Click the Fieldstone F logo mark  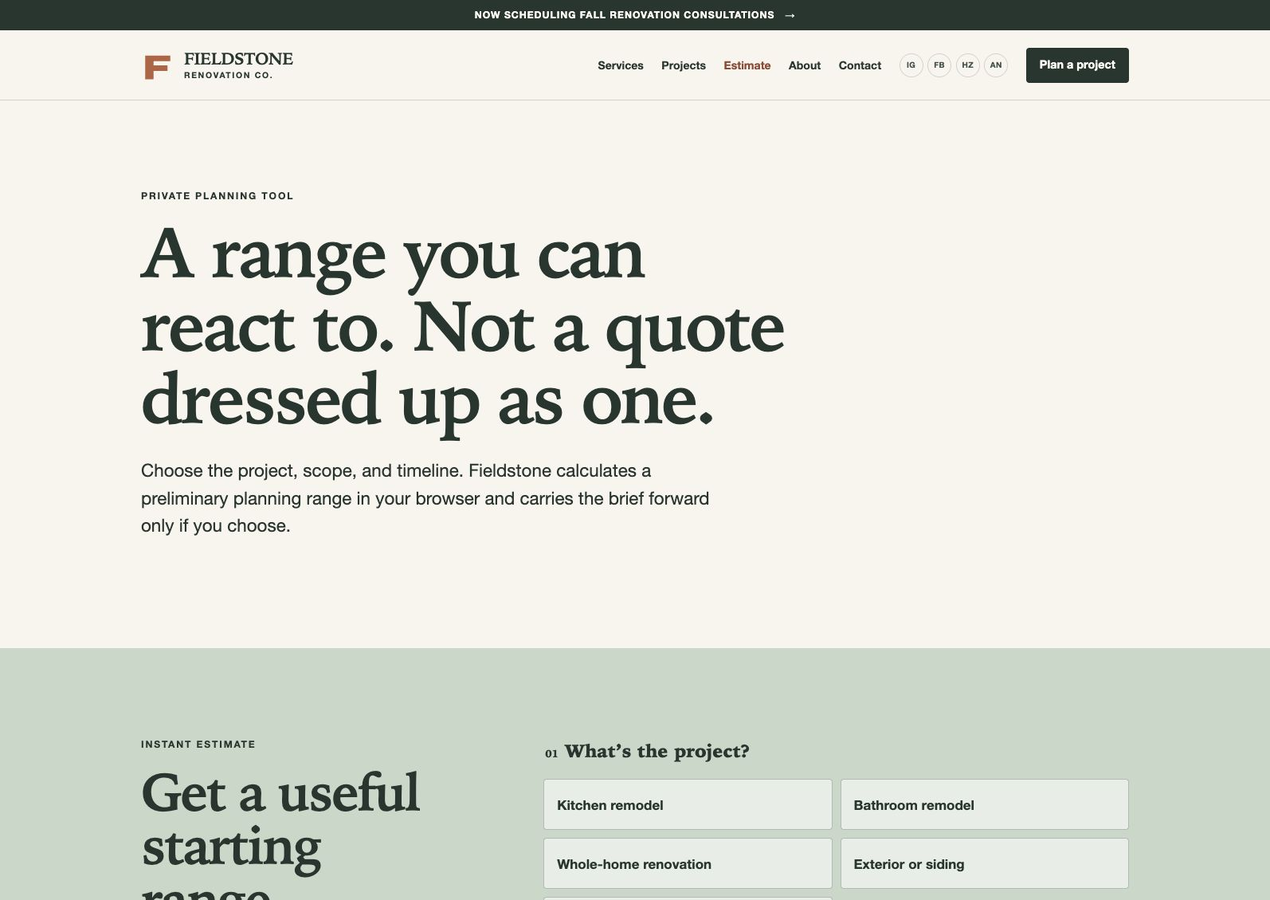[157, 67]
